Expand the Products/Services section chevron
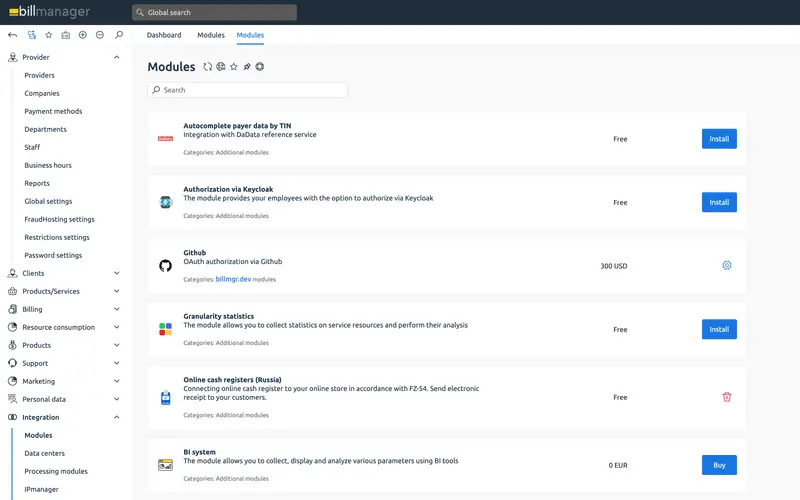This screenshot has width=800, height=500. coord(116,291)
